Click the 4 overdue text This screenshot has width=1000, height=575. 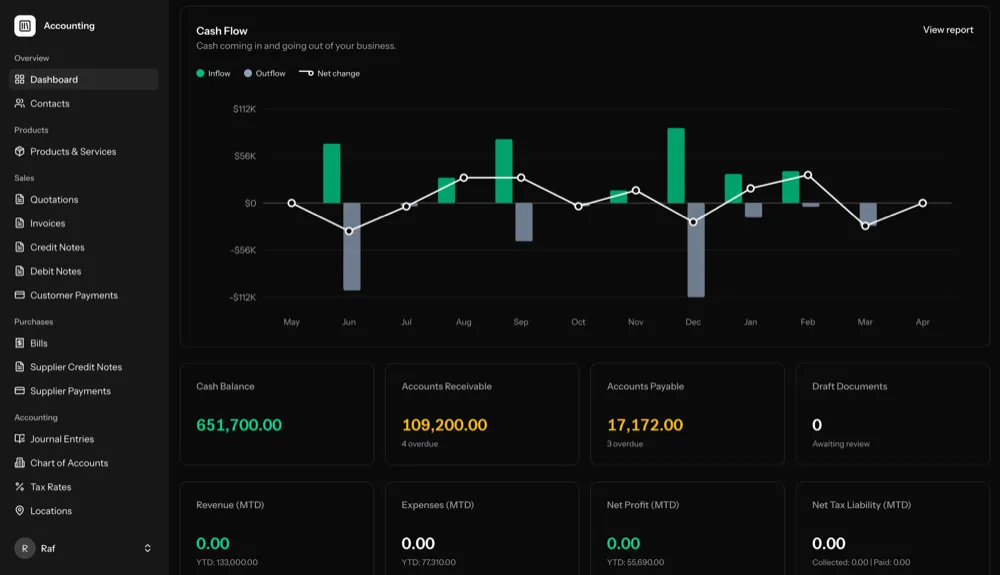(x=420, y=444)
